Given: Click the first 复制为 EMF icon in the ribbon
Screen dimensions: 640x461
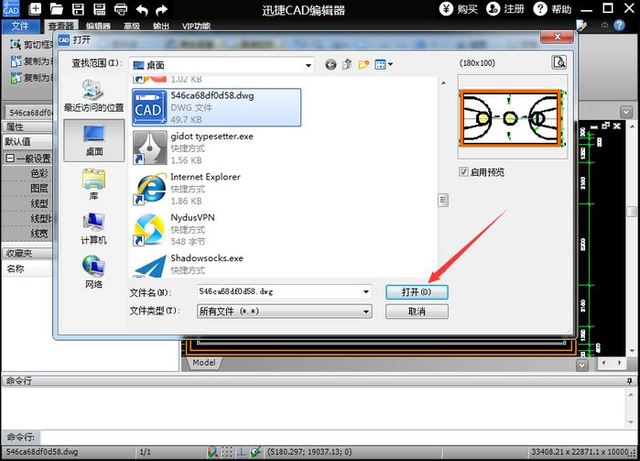Looking at the screenshot, I should pos(16,61).
